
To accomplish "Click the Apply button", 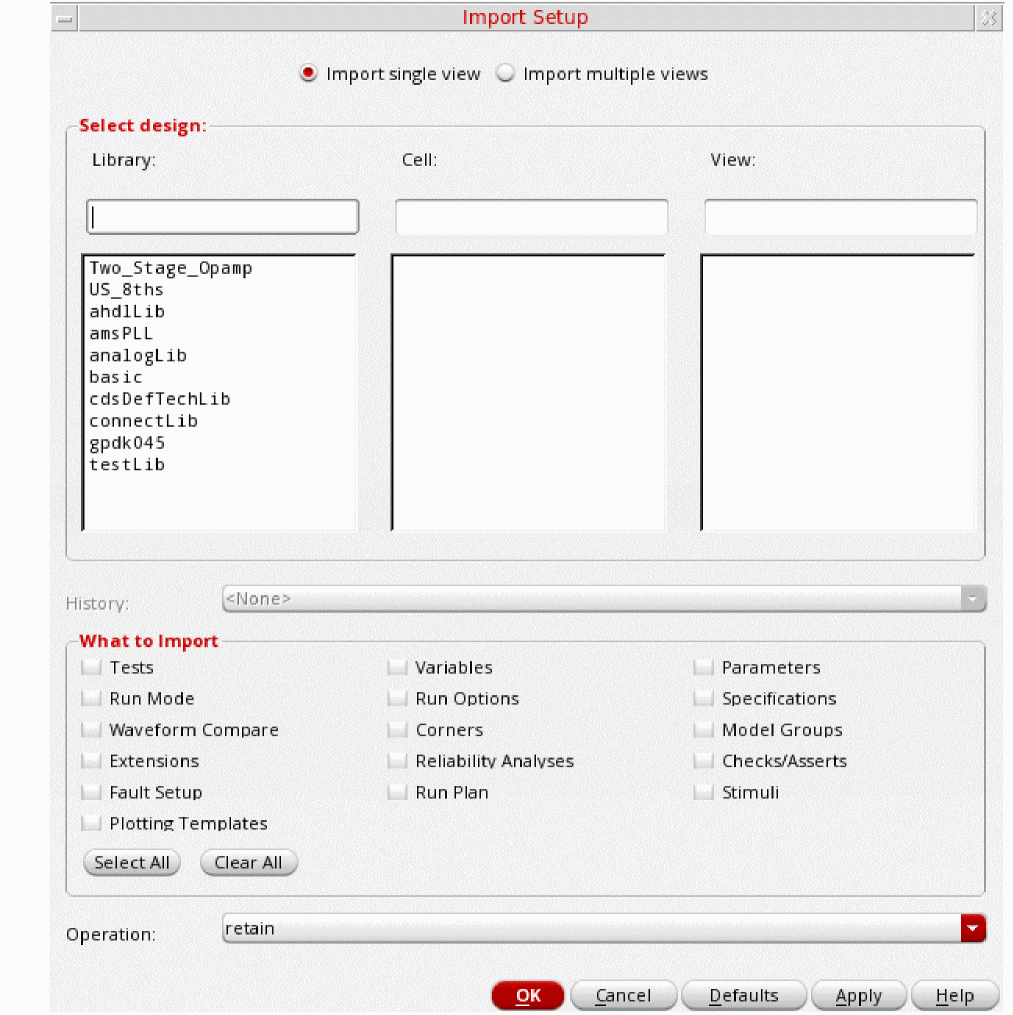I will (x=858, y=996).
